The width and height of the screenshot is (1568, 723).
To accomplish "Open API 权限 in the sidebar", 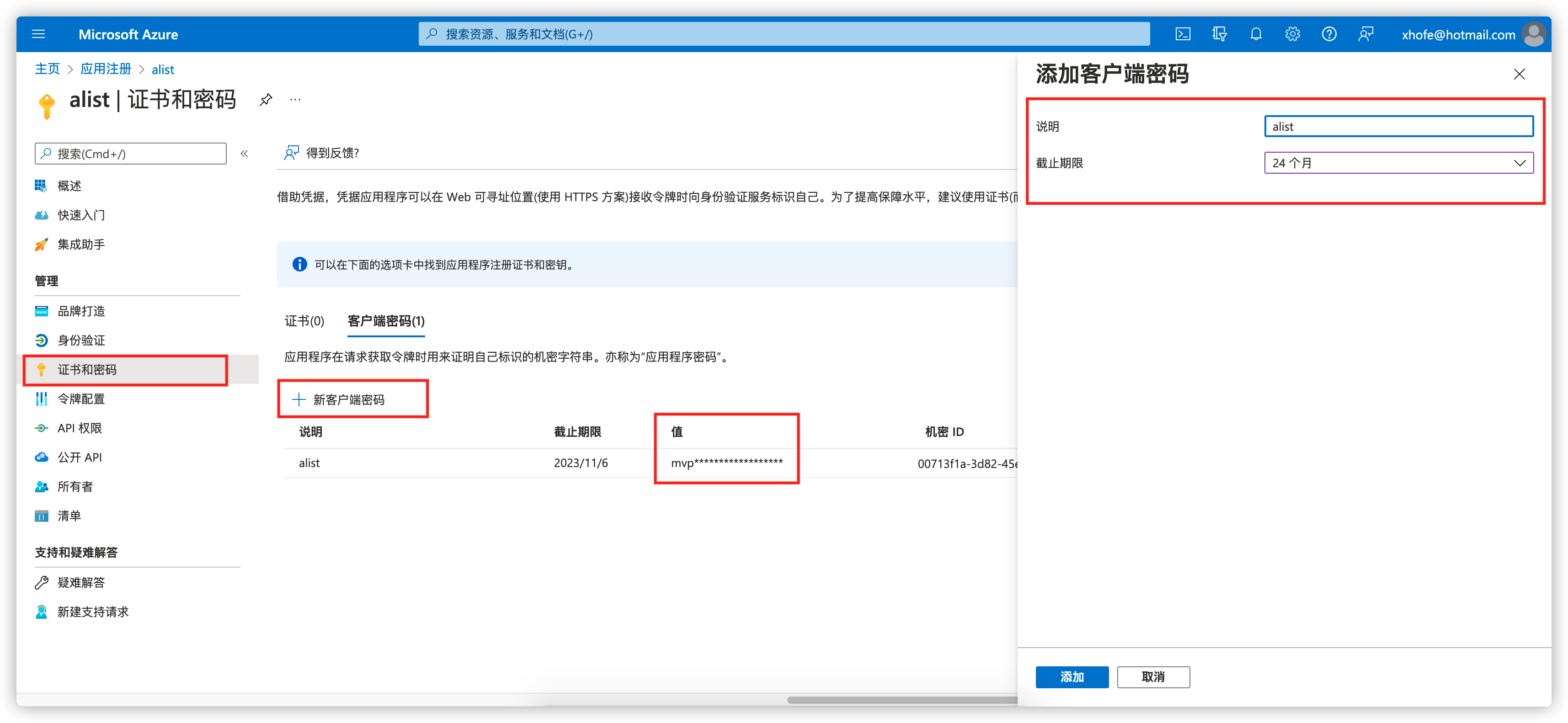I will pyautogui.click(x=80, y=428).
